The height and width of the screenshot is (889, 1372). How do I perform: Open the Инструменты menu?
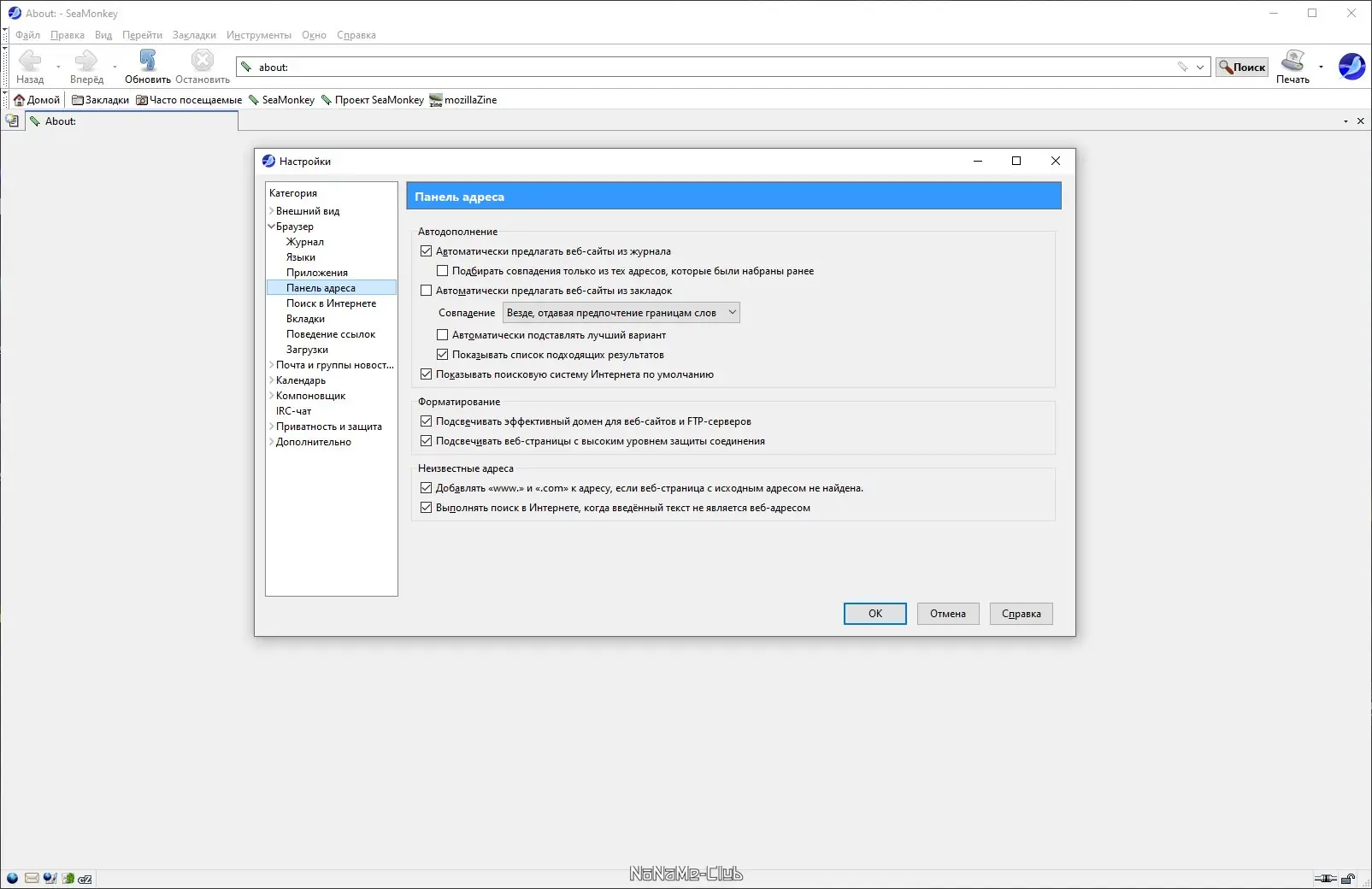[x=259, y=35]
